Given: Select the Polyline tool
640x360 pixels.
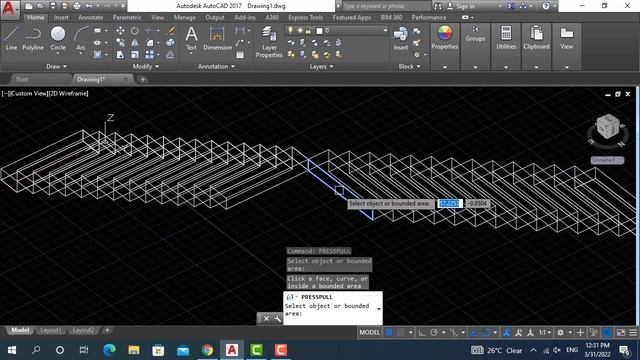Looking at the screenshot, I should tap(33, 39).
